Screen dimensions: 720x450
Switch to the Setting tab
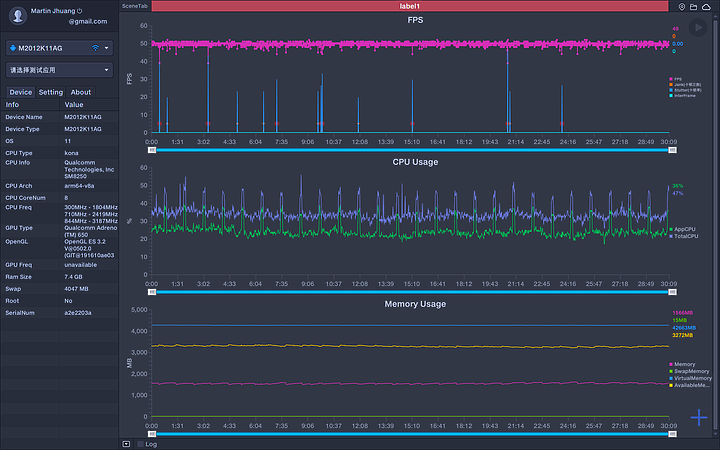pyautogui.click(x=51, y=92)
